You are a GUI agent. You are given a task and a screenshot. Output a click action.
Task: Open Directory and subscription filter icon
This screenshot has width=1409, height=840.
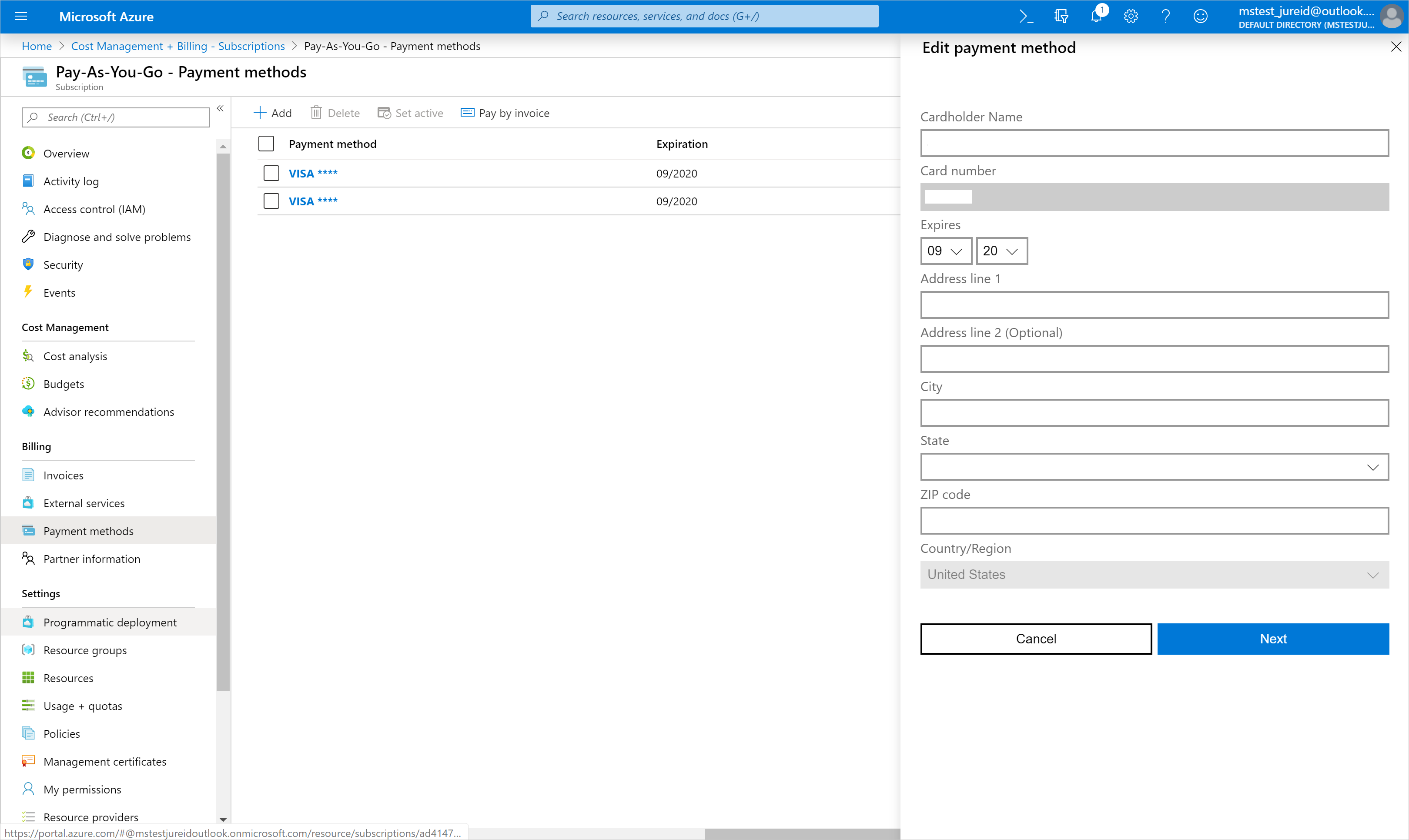[1061, 17]
